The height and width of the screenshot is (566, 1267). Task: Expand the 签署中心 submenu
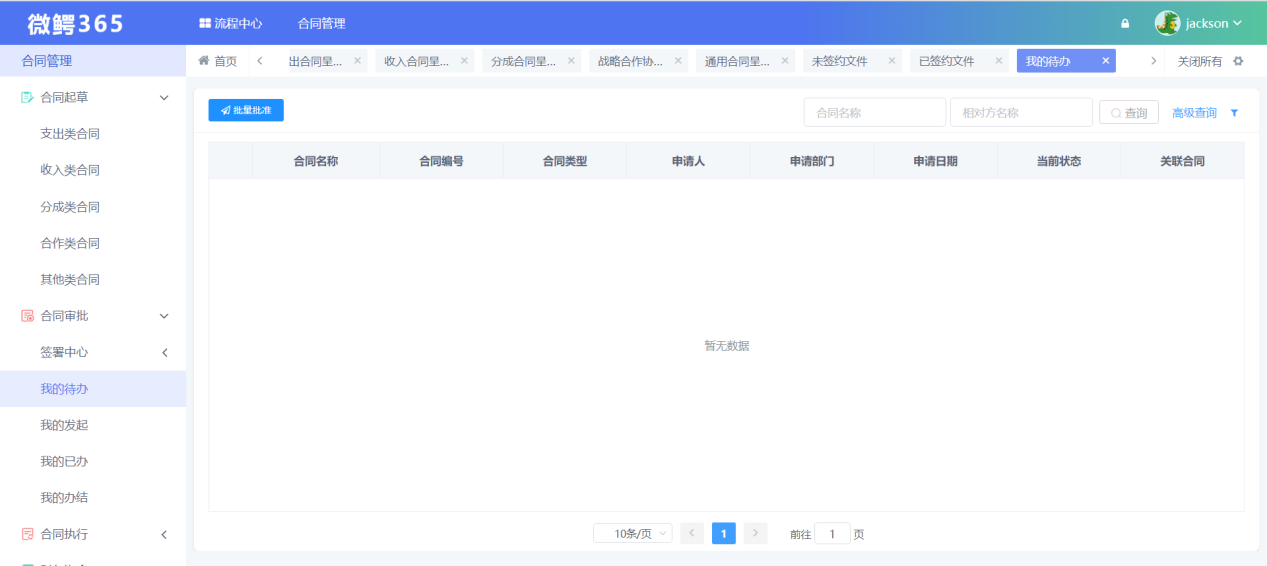164,352
